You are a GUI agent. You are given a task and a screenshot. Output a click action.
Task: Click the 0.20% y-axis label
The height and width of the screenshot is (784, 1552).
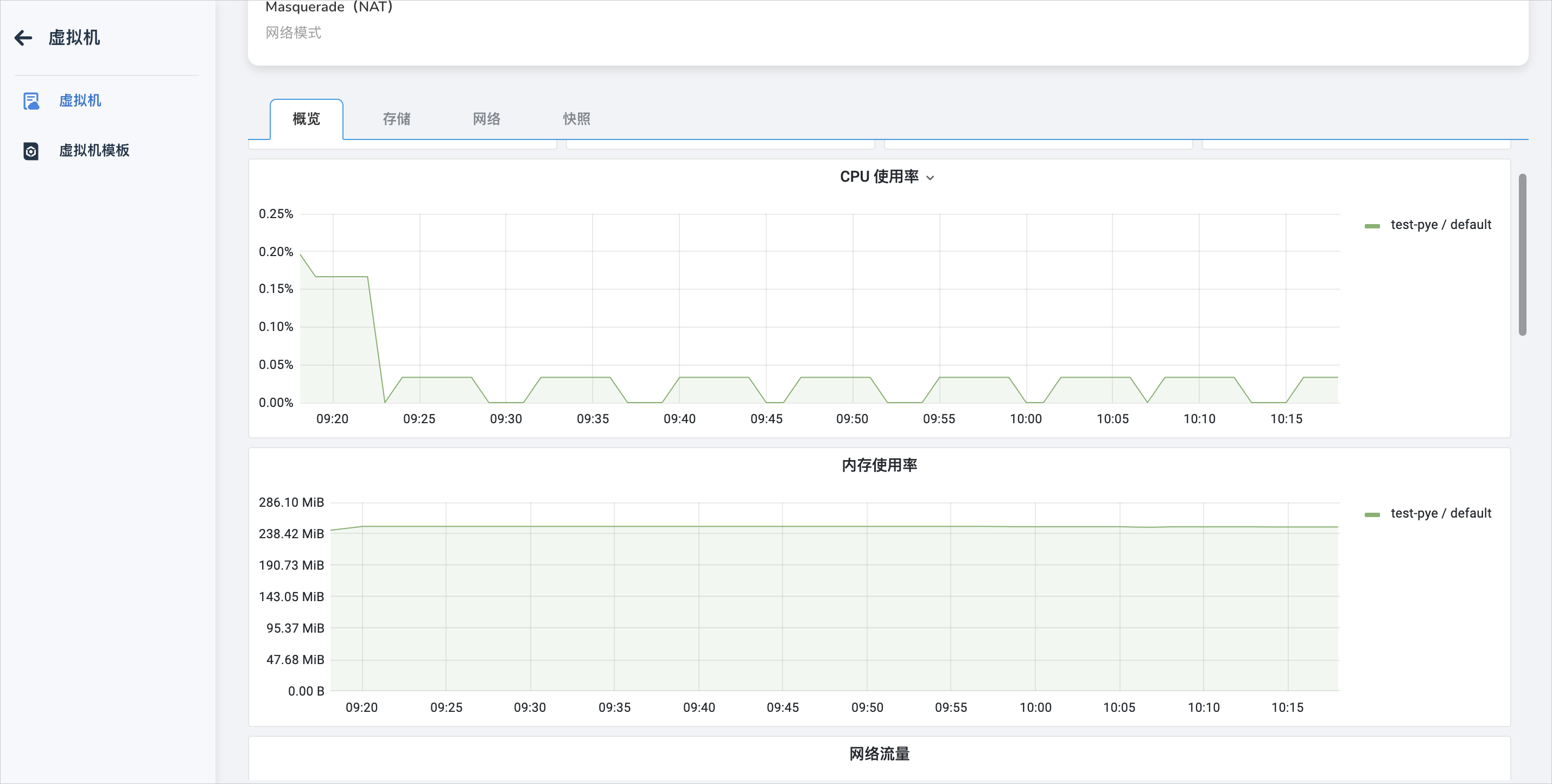click(276, 252)
